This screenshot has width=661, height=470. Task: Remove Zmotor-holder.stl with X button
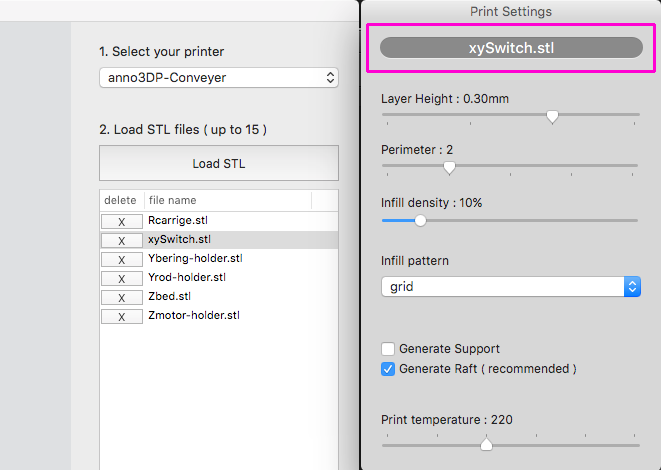pyautogui.click(x=121, y=316)
